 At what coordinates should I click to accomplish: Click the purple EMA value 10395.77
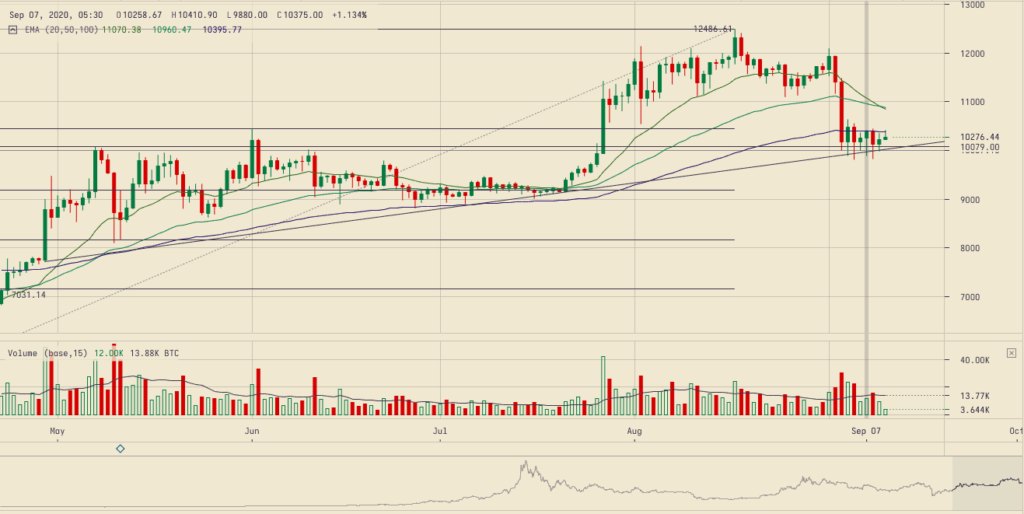[222, 30]
